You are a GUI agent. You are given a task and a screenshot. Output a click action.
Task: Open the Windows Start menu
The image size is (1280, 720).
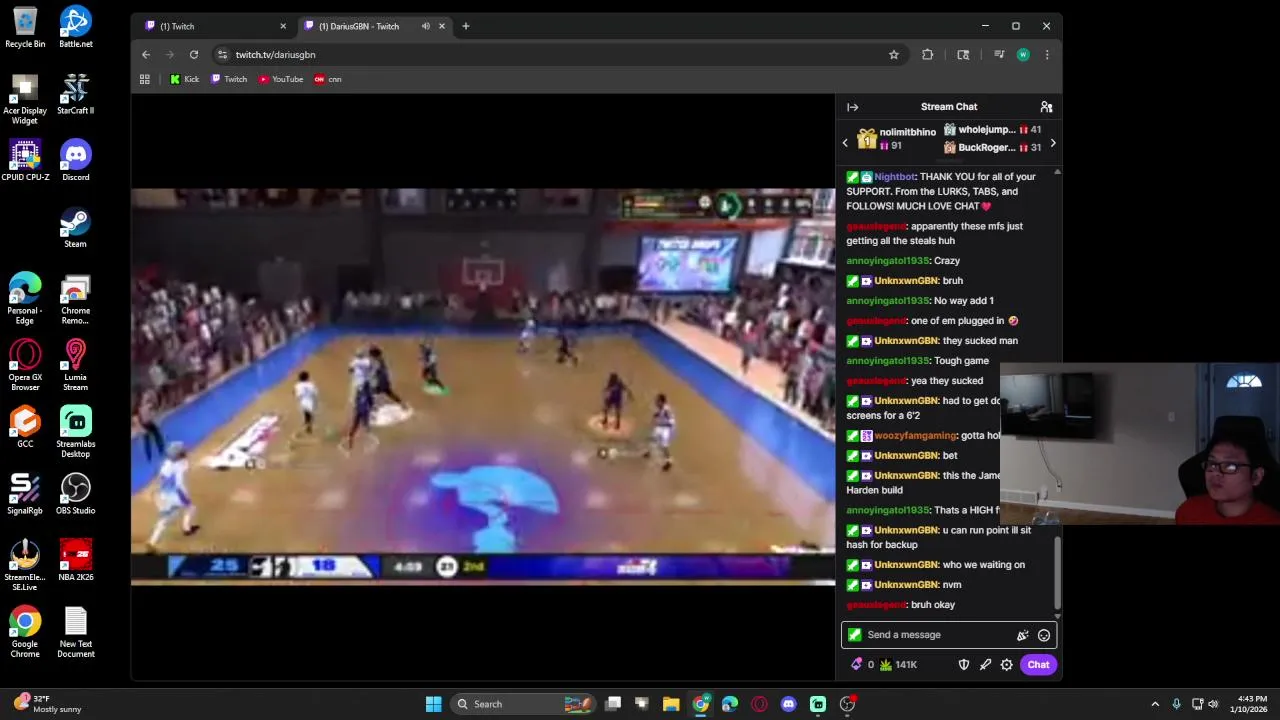(x=433, y=704)
